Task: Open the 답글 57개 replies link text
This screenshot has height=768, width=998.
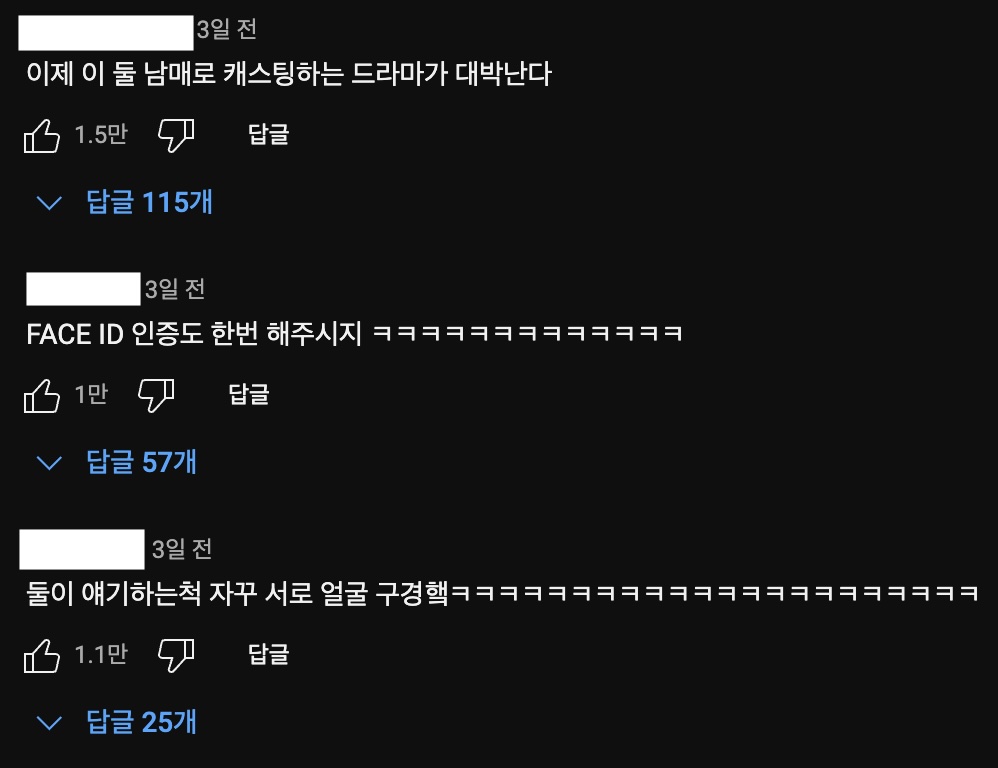Action: point(141,462)
